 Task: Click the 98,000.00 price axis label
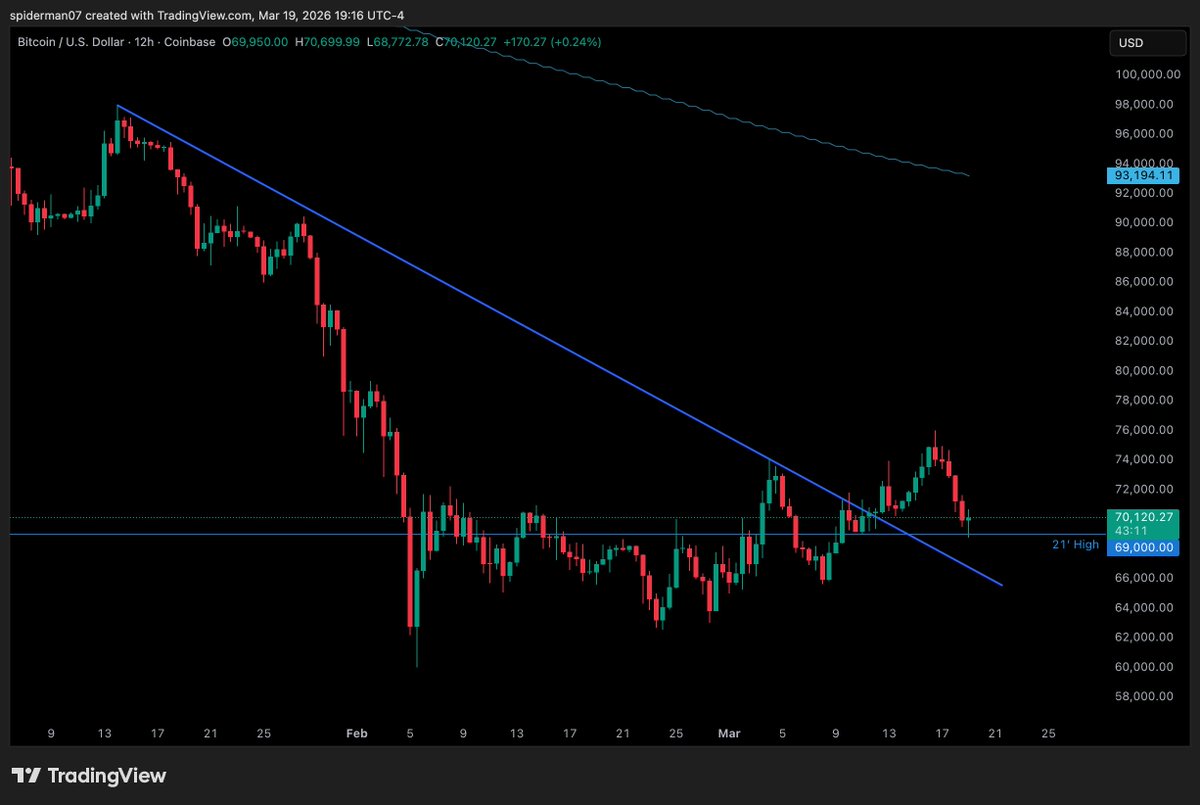coord(1145,104)
